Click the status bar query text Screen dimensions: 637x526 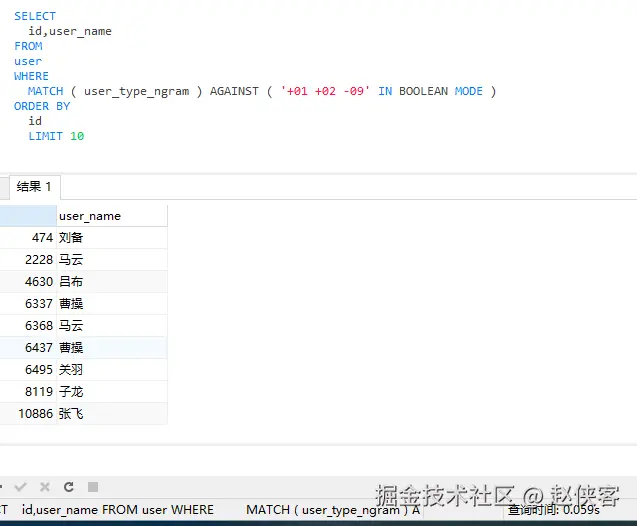(x=210, y=510)
